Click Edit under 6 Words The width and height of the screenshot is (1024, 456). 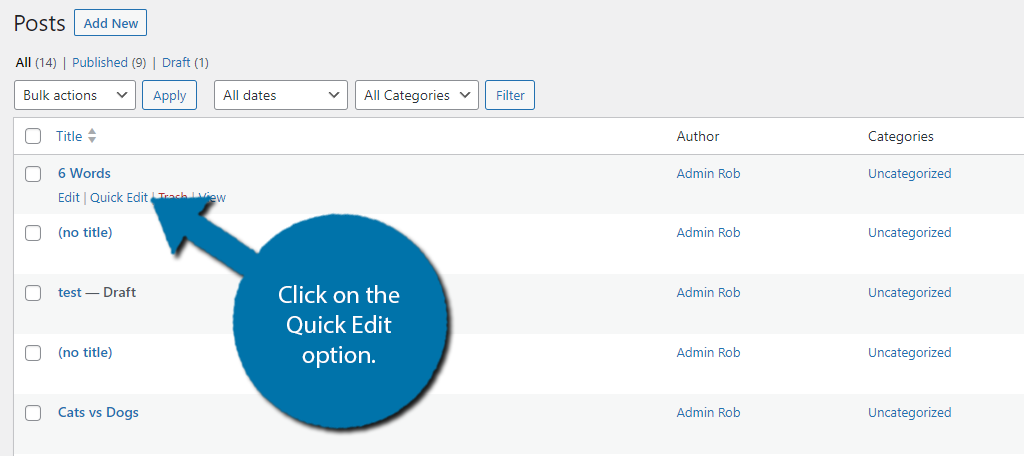(x=69, y=197)
